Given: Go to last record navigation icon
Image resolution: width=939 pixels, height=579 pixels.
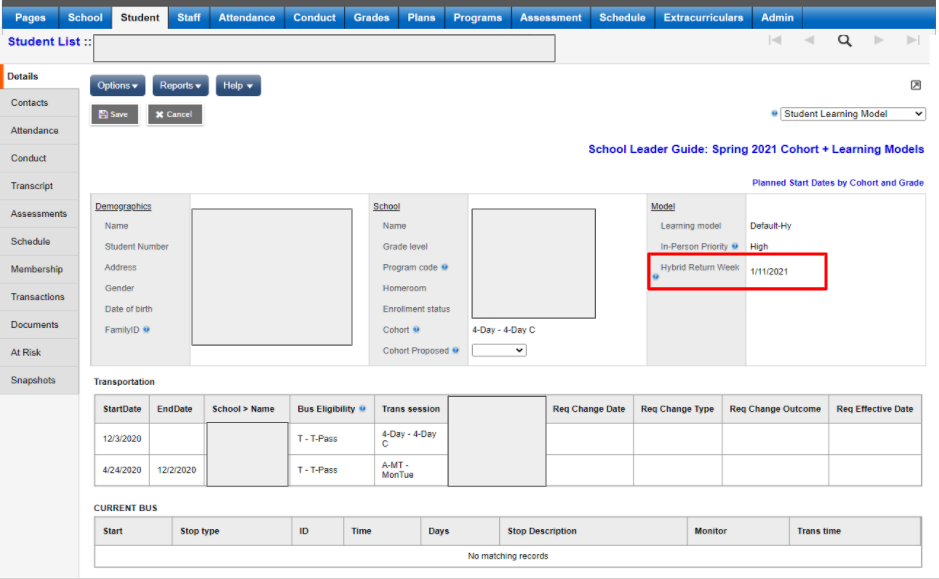Looking at the screenshot, I should 913,40.
